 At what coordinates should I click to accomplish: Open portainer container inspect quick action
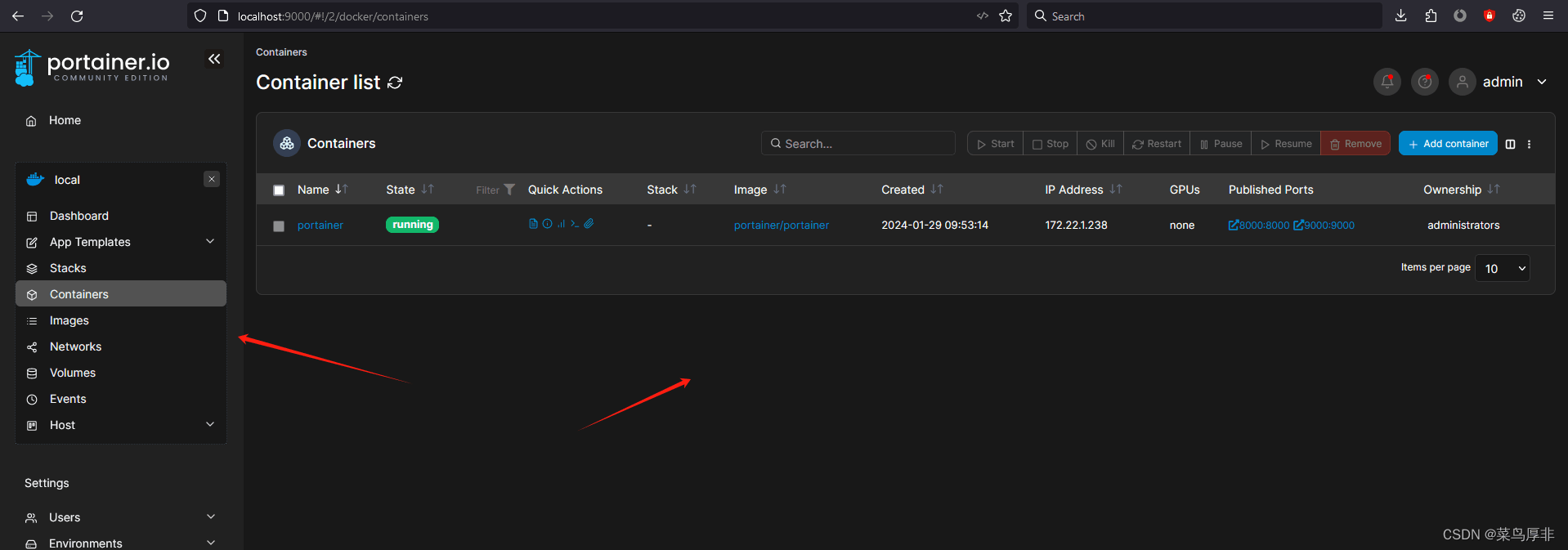click(x=548, y=224)
